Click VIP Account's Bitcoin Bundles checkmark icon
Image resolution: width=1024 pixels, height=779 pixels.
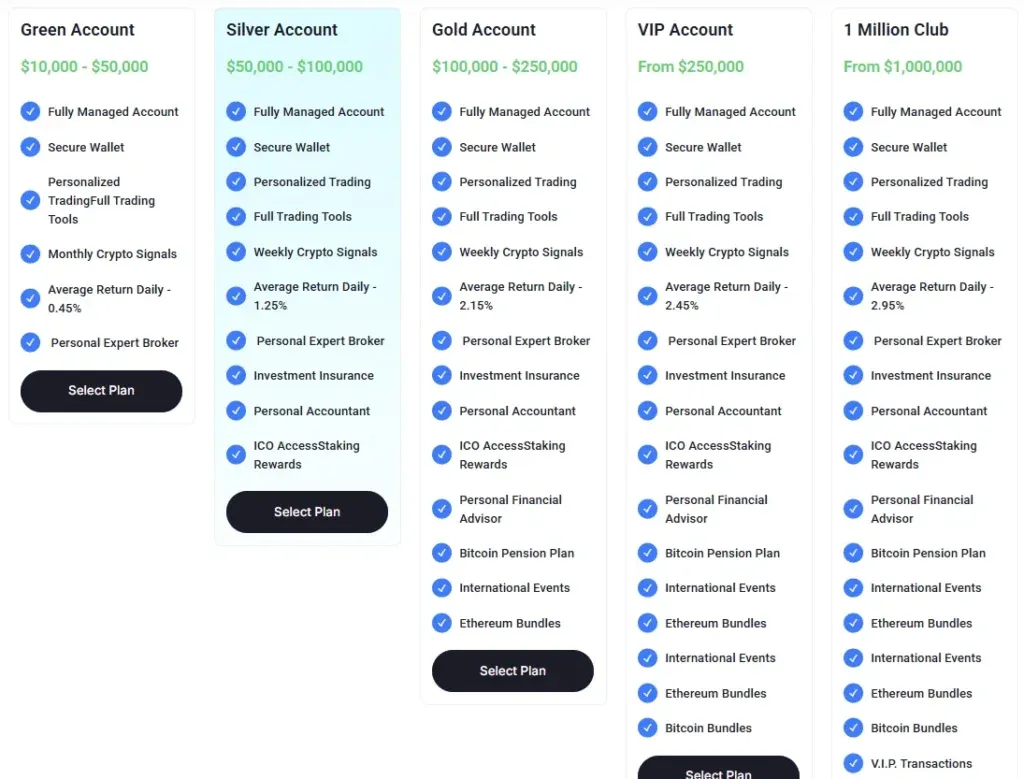coord(648,728)
